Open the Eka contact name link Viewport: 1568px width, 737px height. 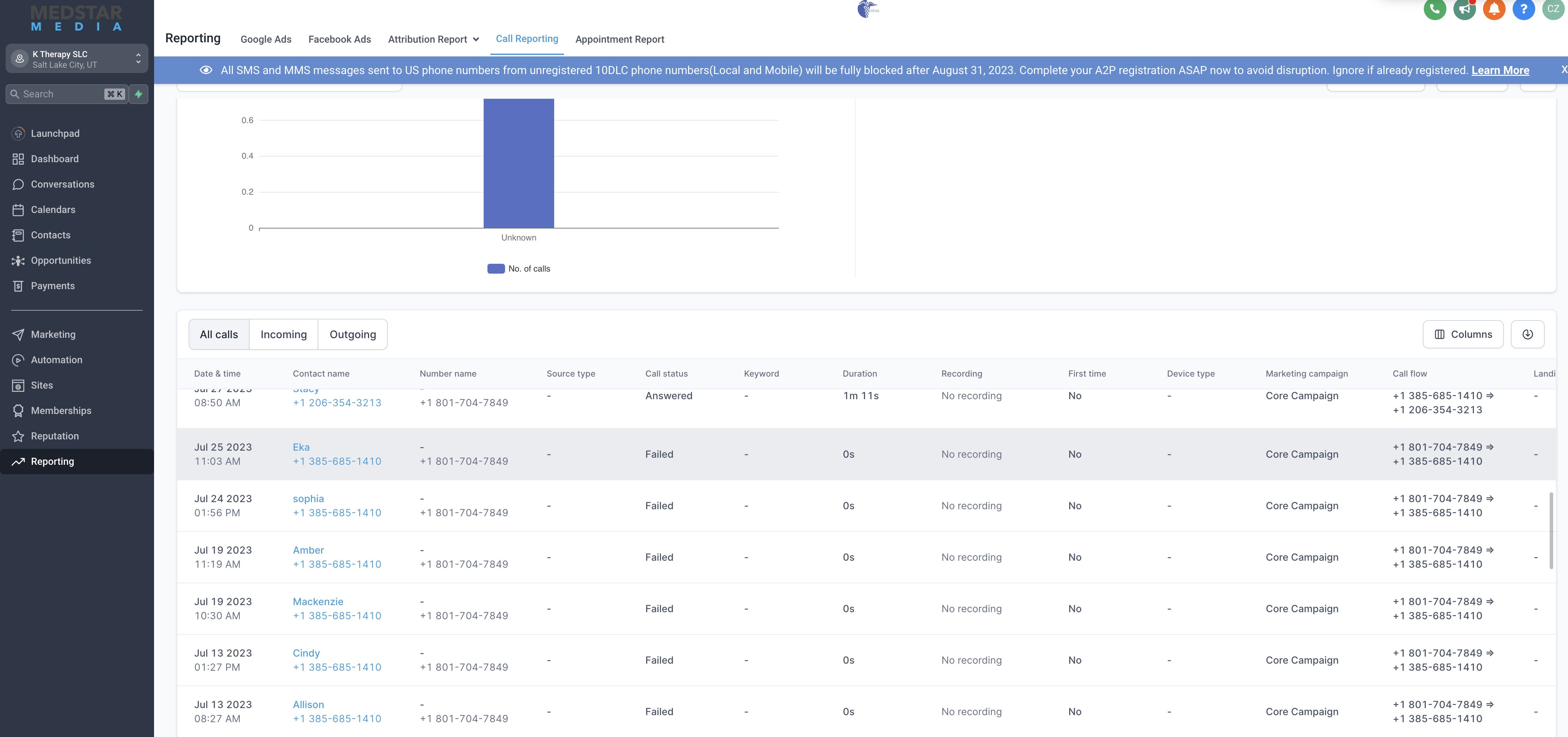(301, 447)
